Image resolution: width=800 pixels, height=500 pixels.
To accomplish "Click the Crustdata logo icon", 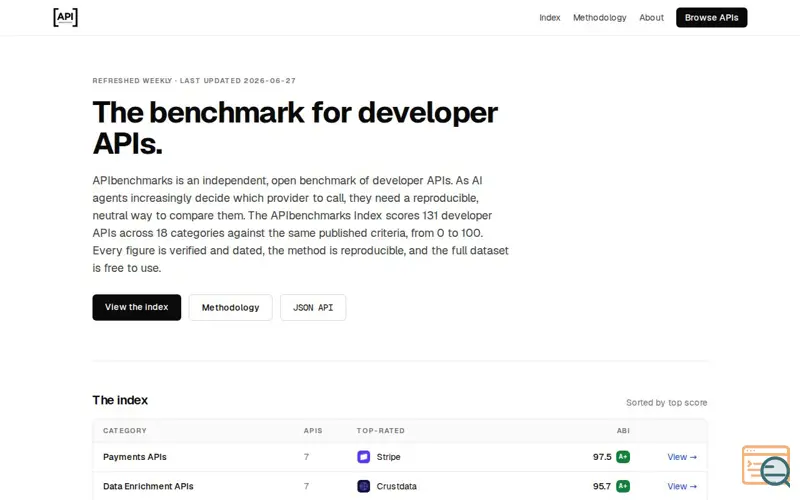I will pos(363,486).
